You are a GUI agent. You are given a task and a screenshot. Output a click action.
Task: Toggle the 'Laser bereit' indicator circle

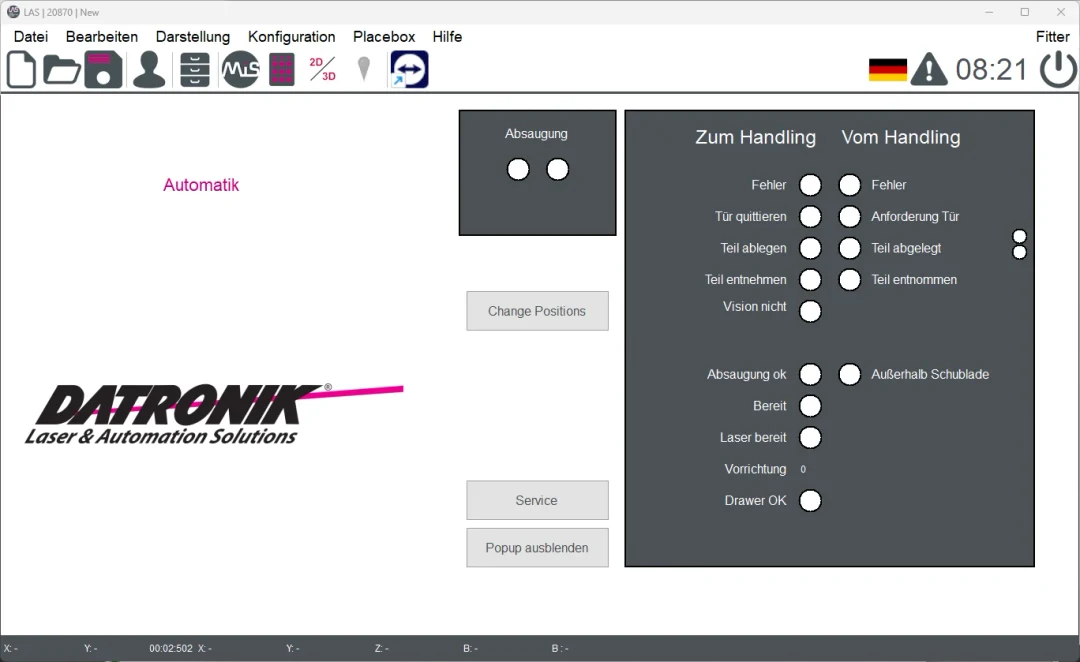[811, 438]
